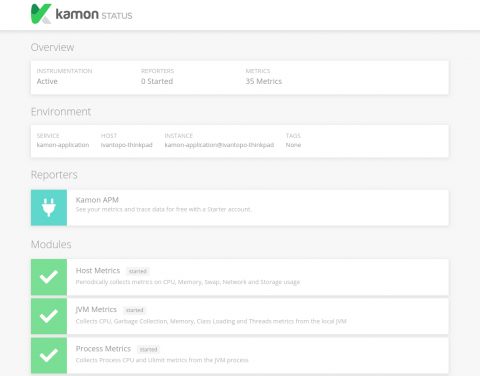This screenshot has width=480, height=376.
Task: Click the INSTANCE label in Environment
Action: pyautogui.click(x=179, y=136)
